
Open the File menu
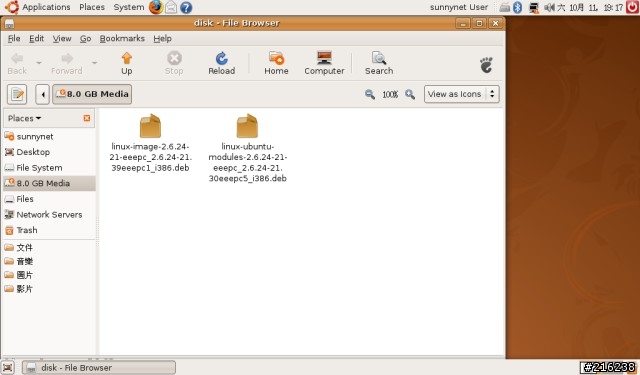tap(14, 38)
